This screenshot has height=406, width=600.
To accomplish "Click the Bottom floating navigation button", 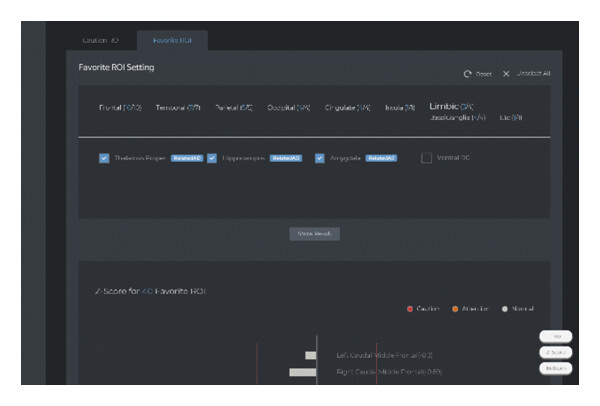I will [556, 368].
